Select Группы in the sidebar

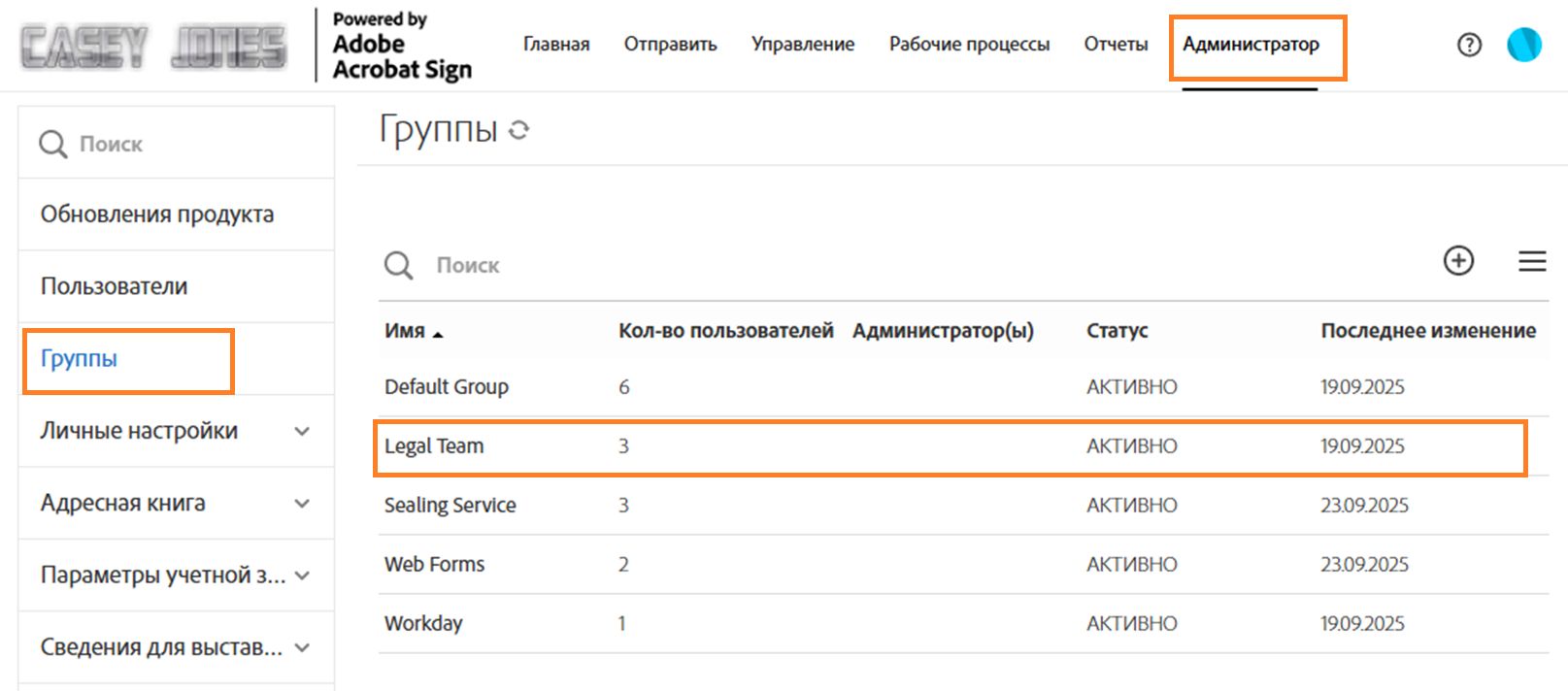[79, 359]
